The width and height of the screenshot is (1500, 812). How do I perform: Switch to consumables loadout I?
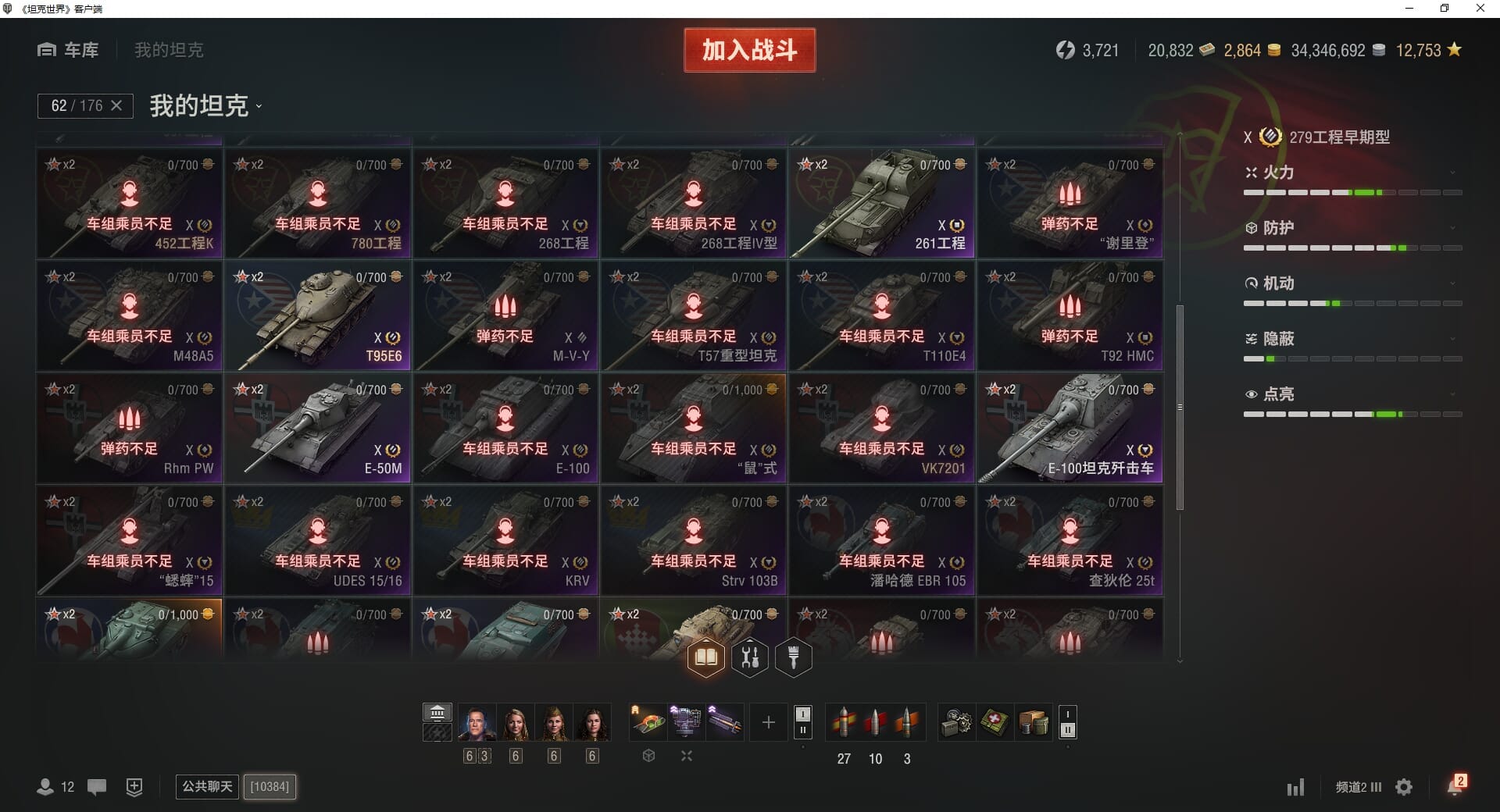click(x=1068, y=714)
